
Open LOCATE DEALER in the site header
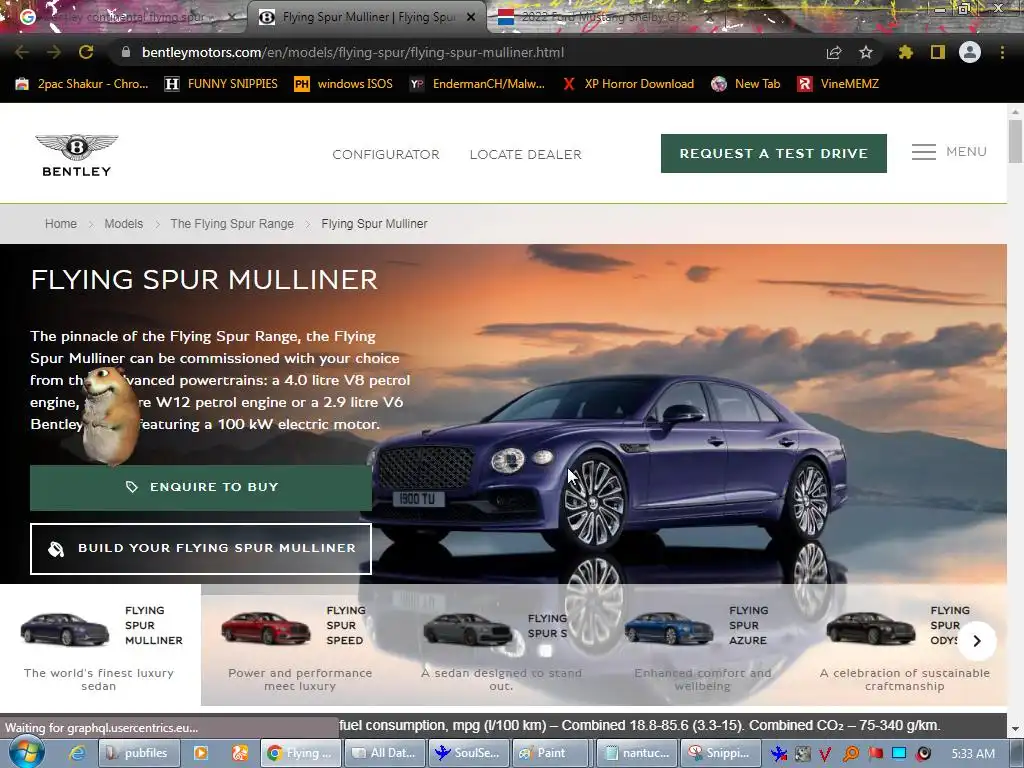tap(526, 155)
